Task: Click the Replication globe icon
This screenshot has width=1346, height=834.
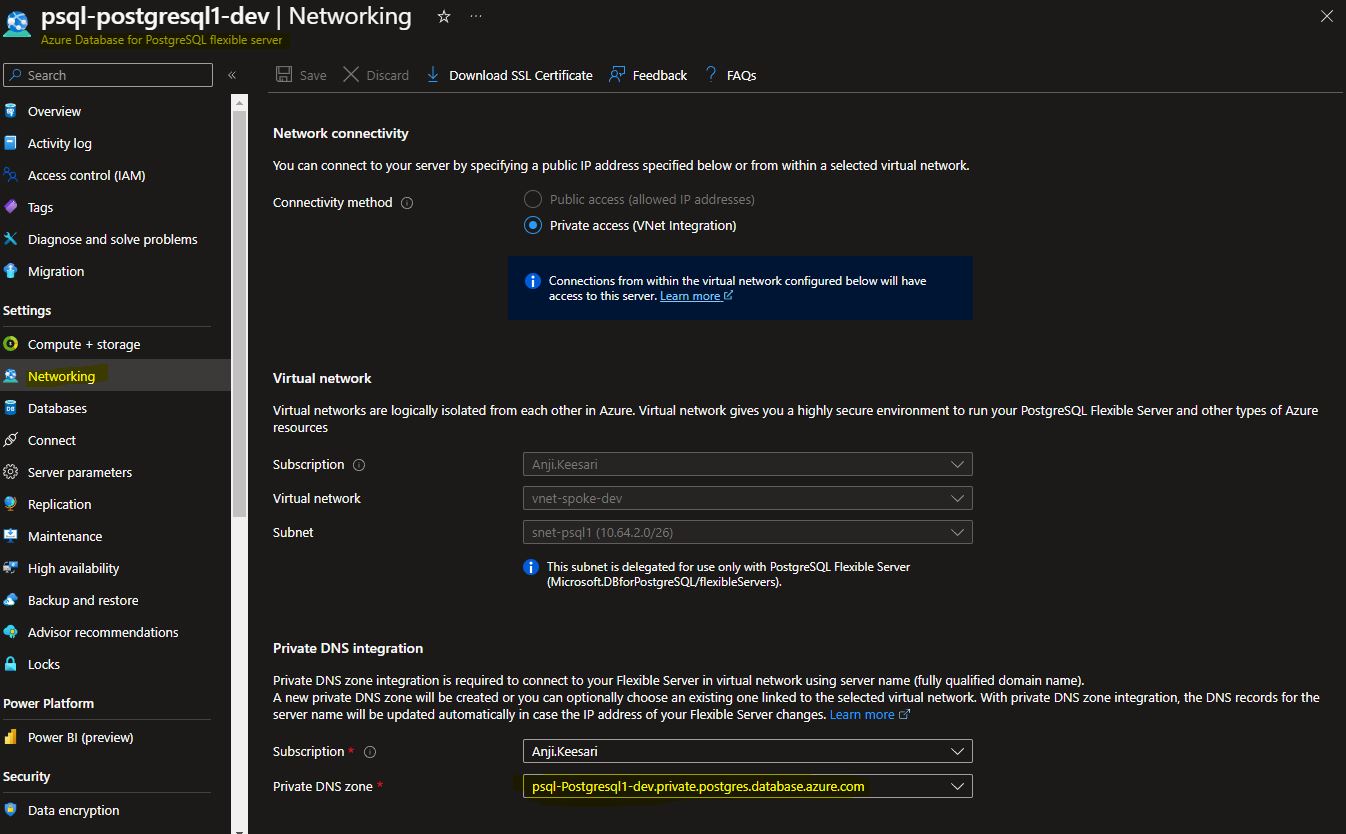Action: (x=11, y=504)
